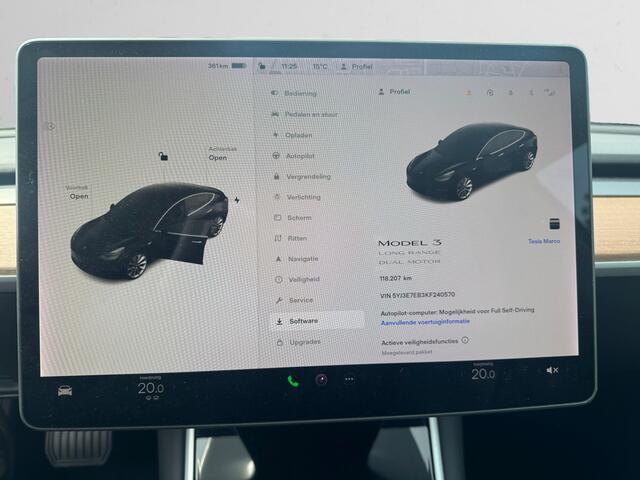
Task: Tap the green phone icon
Action: click(x=293, y=381)
